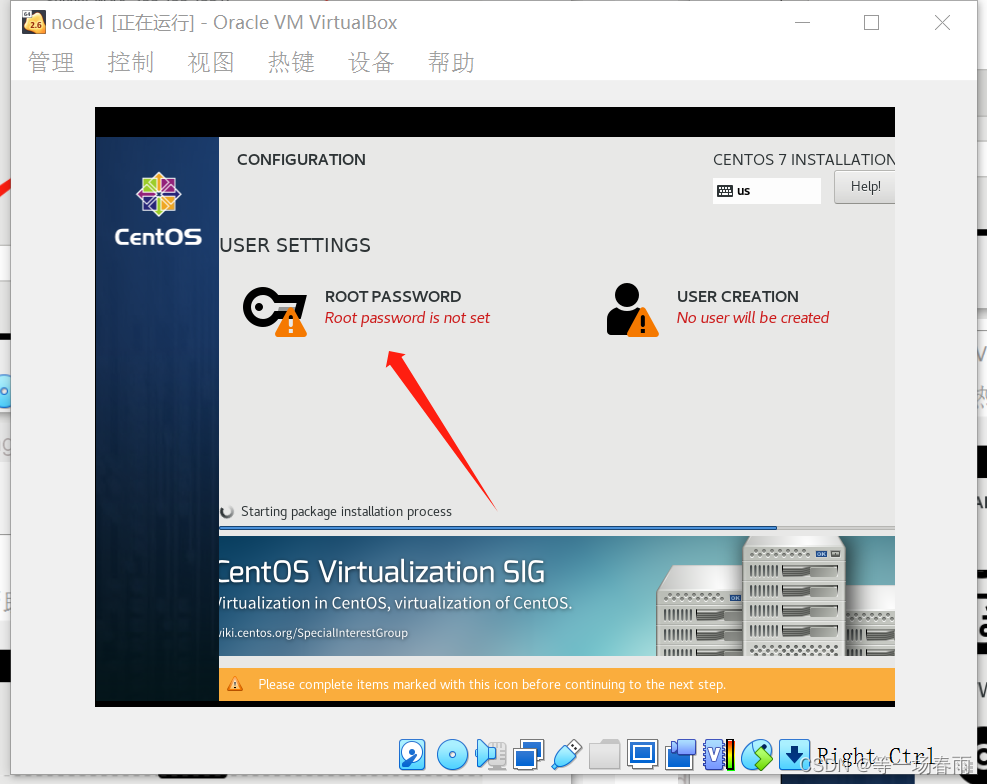Click the mouse integration status icon
The image size is (987, 784).
pos(757,754)
